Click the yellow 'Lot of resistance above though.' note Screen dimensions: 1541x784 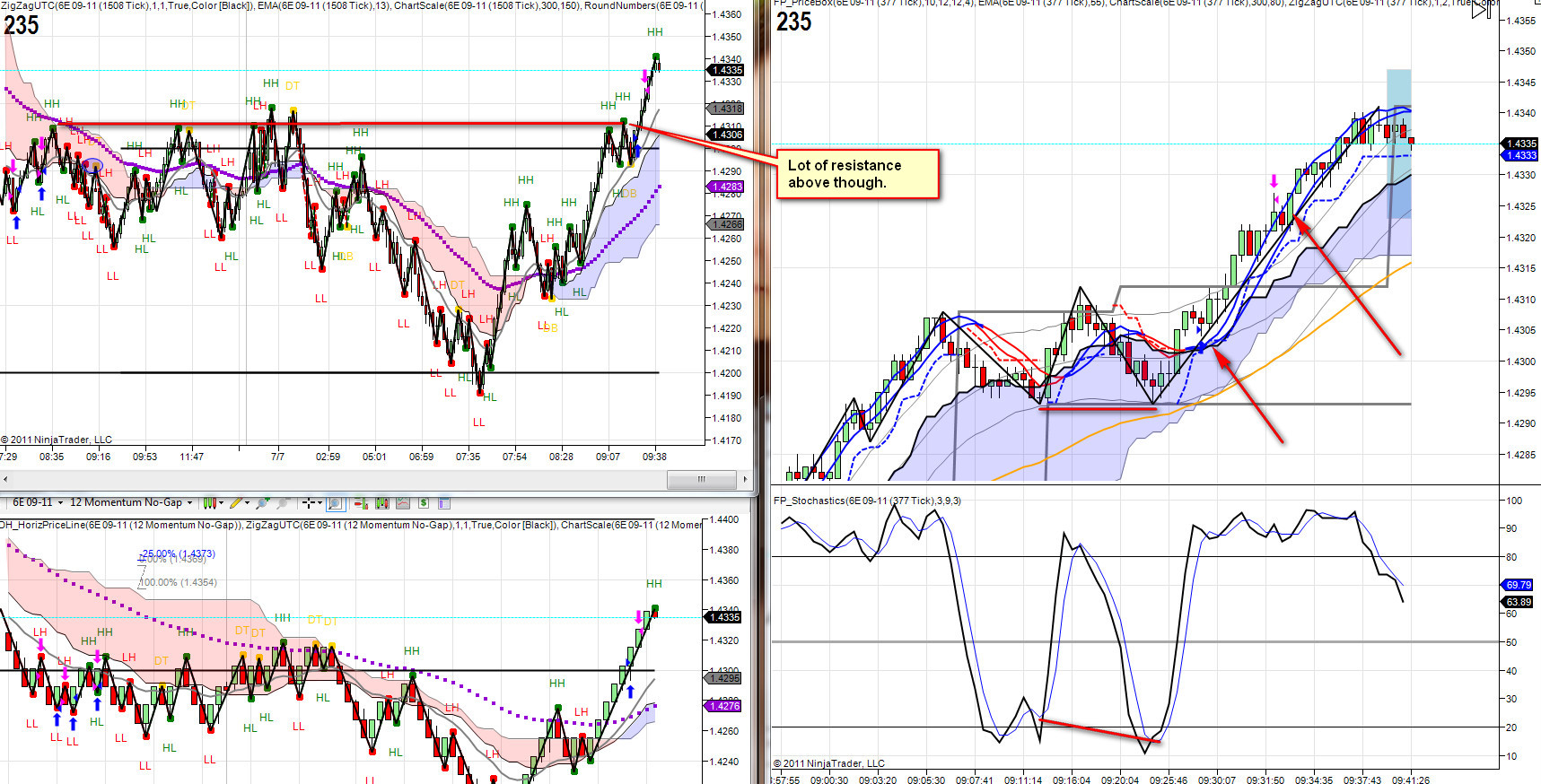[x=857, y=174]
